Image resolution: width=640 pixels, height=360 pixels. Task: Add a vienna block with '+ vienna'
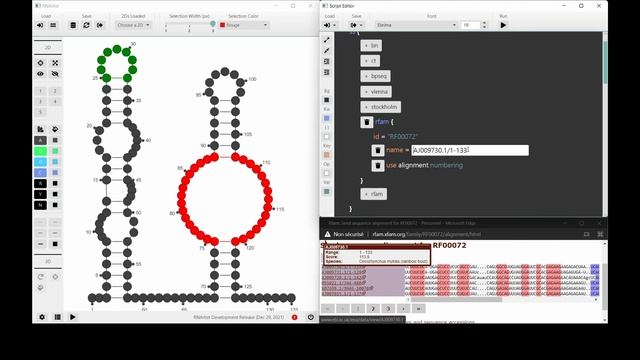[x=376, y=91]
